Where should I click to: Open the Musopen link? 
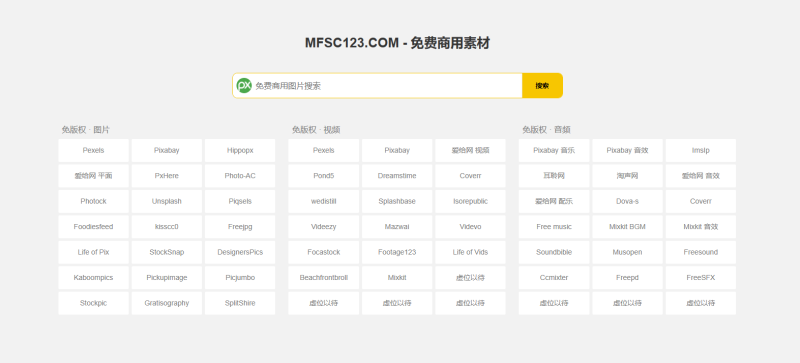coord(628,252)
